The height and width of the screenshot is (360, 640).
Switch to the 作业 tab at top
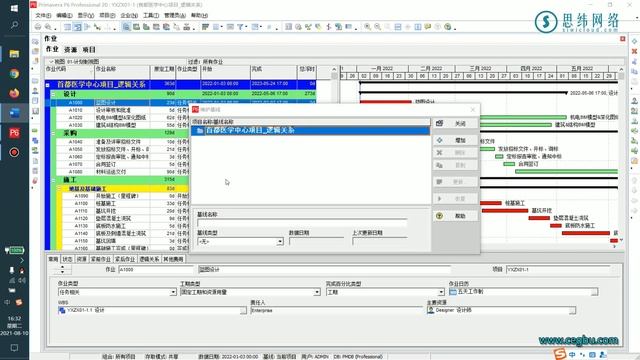(52, 49)
